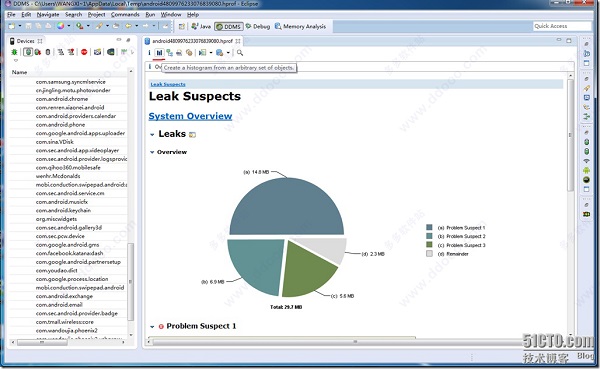600x369 pixels.
Task: Switch to Memory Analysis perspective
Action: pos(300,26)
